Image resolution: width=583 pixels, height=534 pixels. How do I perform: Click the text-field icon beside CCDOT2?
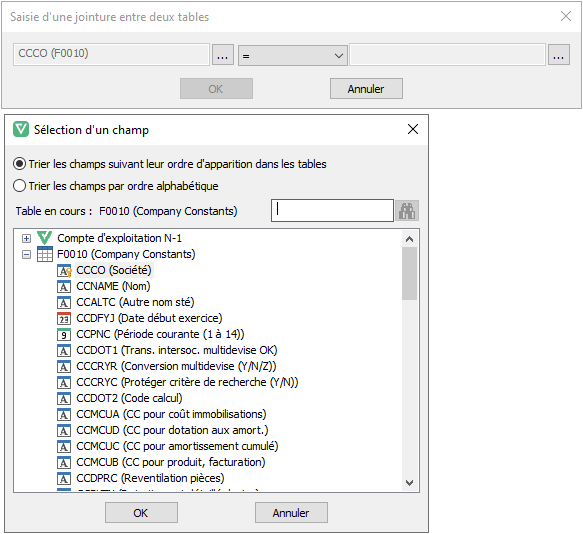(x=64, y=399)
